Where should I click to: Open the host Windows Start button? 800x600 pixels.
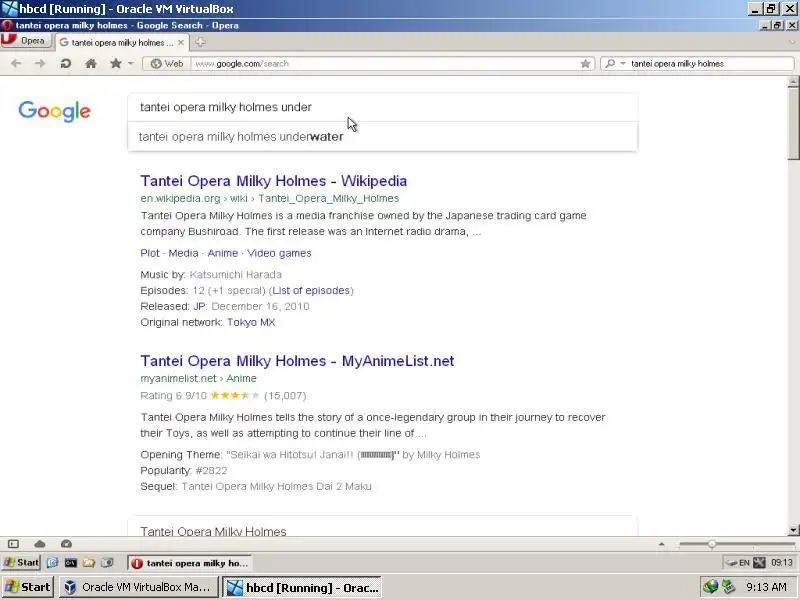pyautogui.click(x=28, y=587)
